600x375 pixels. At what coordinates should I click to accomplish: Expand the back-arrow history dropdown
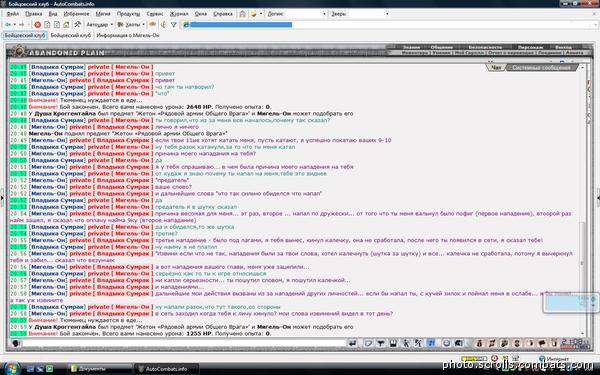pyautogui.click(x=15, y=24)
